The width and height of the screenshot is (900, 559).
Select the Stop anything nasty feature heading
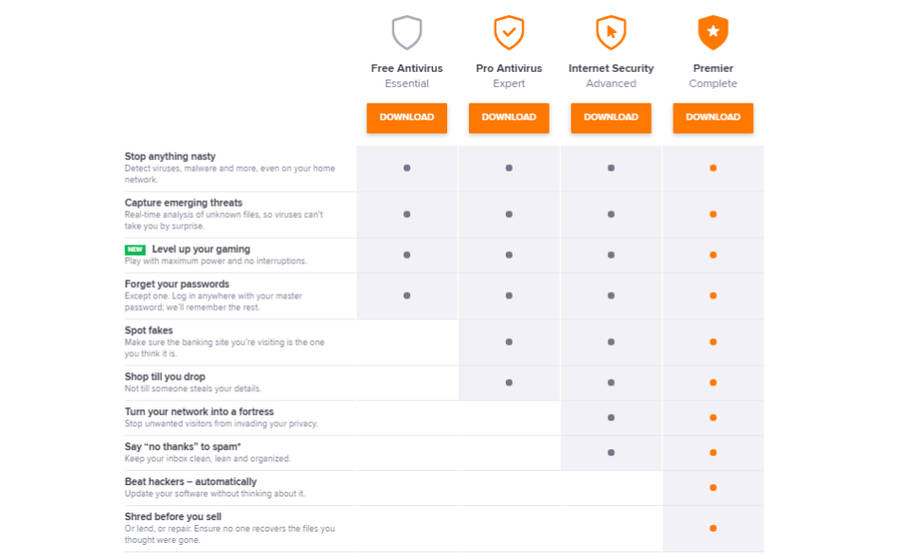coord(170,156)
